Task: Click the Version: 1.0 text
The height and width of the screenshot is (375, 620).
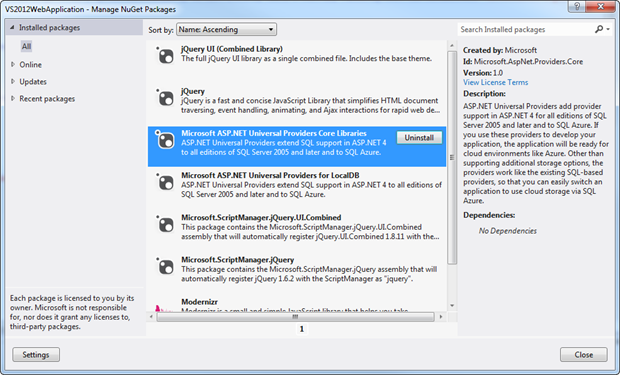Action: coord(483,73)
